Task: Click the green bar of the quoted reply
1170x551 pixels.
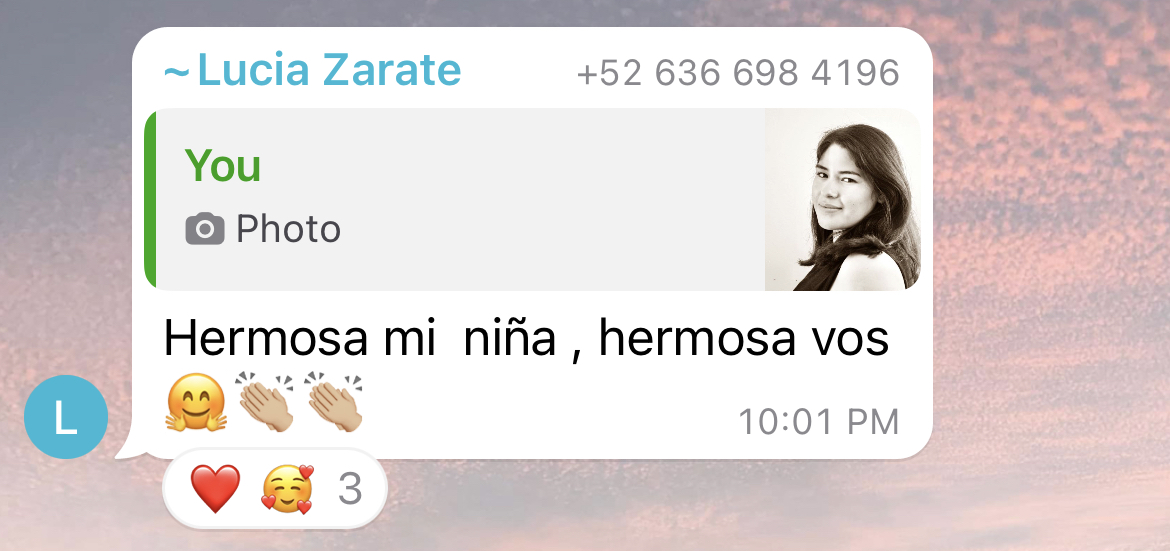Action: 150,199
